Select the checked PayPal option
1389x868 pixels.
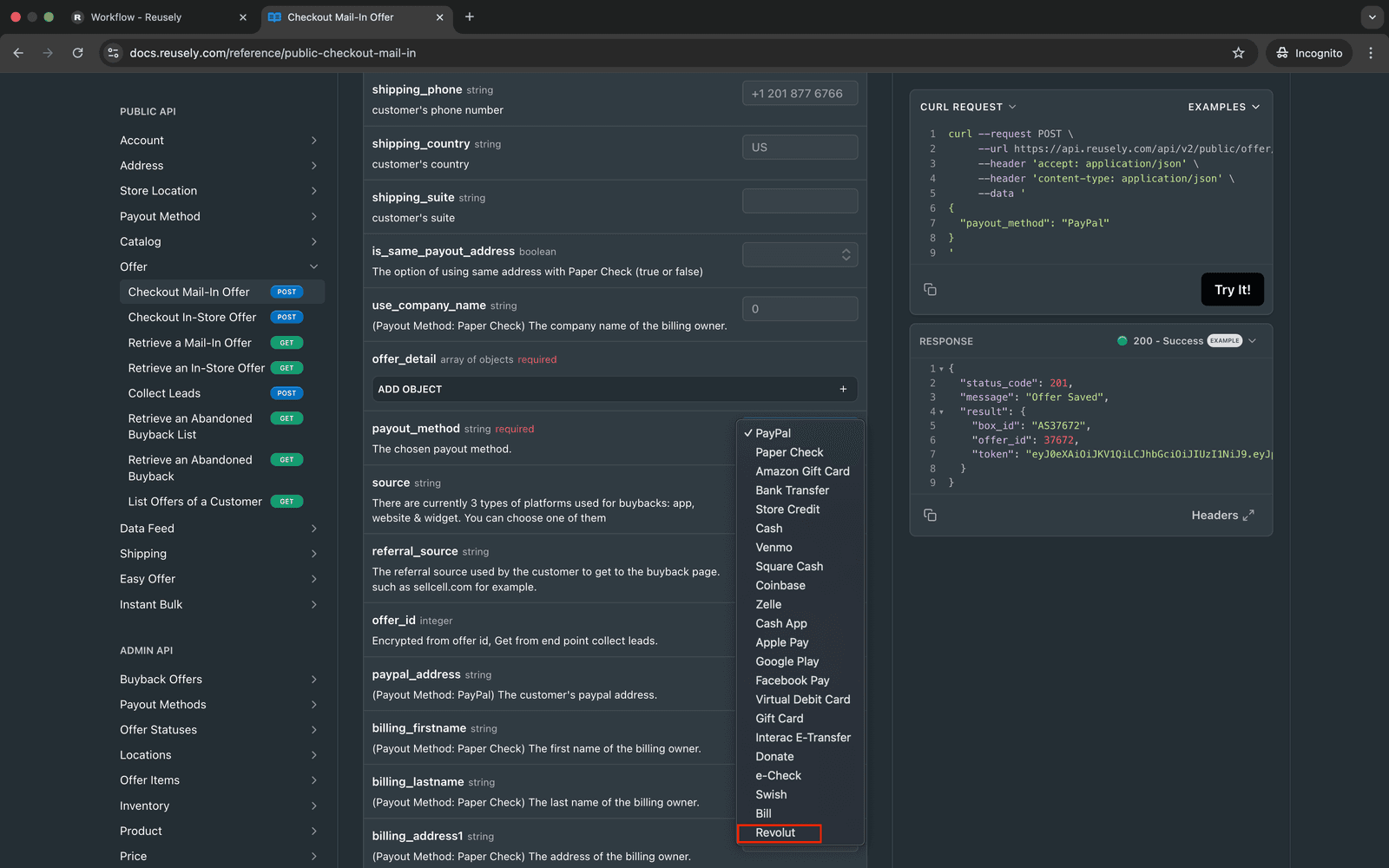[x=800, y=433]
